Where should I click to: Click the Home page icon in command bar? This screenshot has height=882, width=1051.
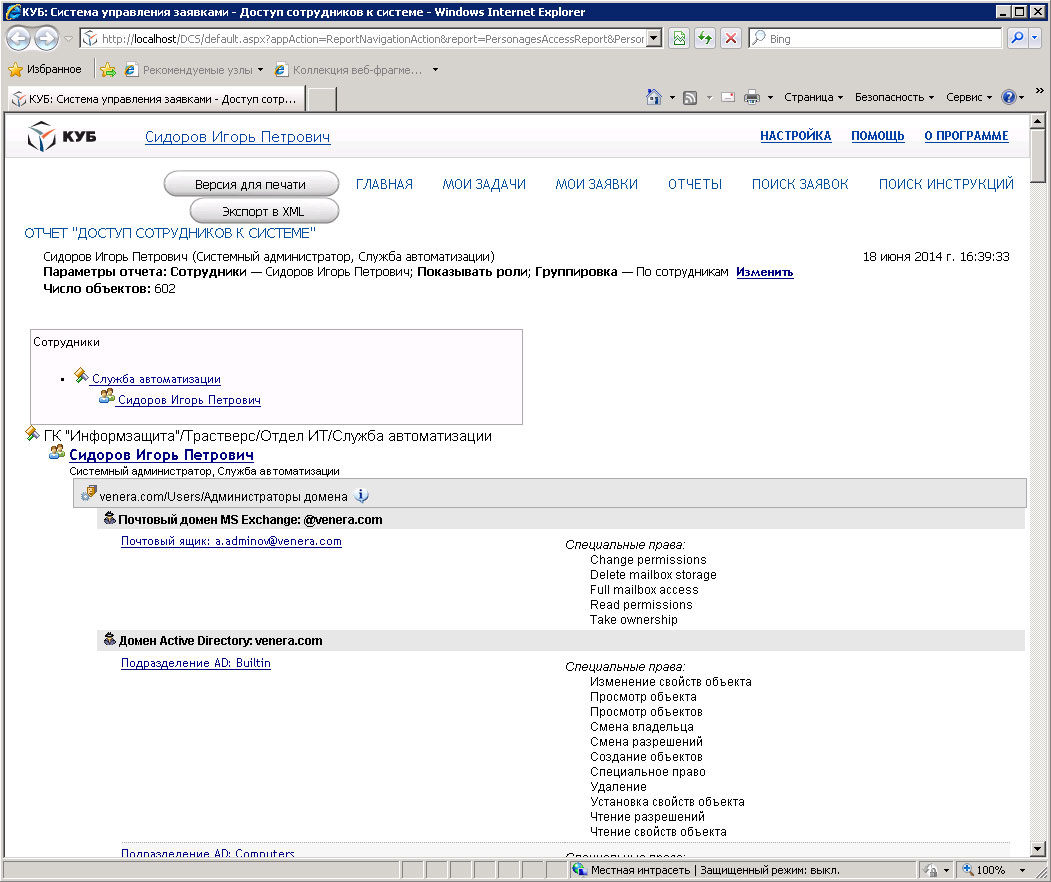654,97
